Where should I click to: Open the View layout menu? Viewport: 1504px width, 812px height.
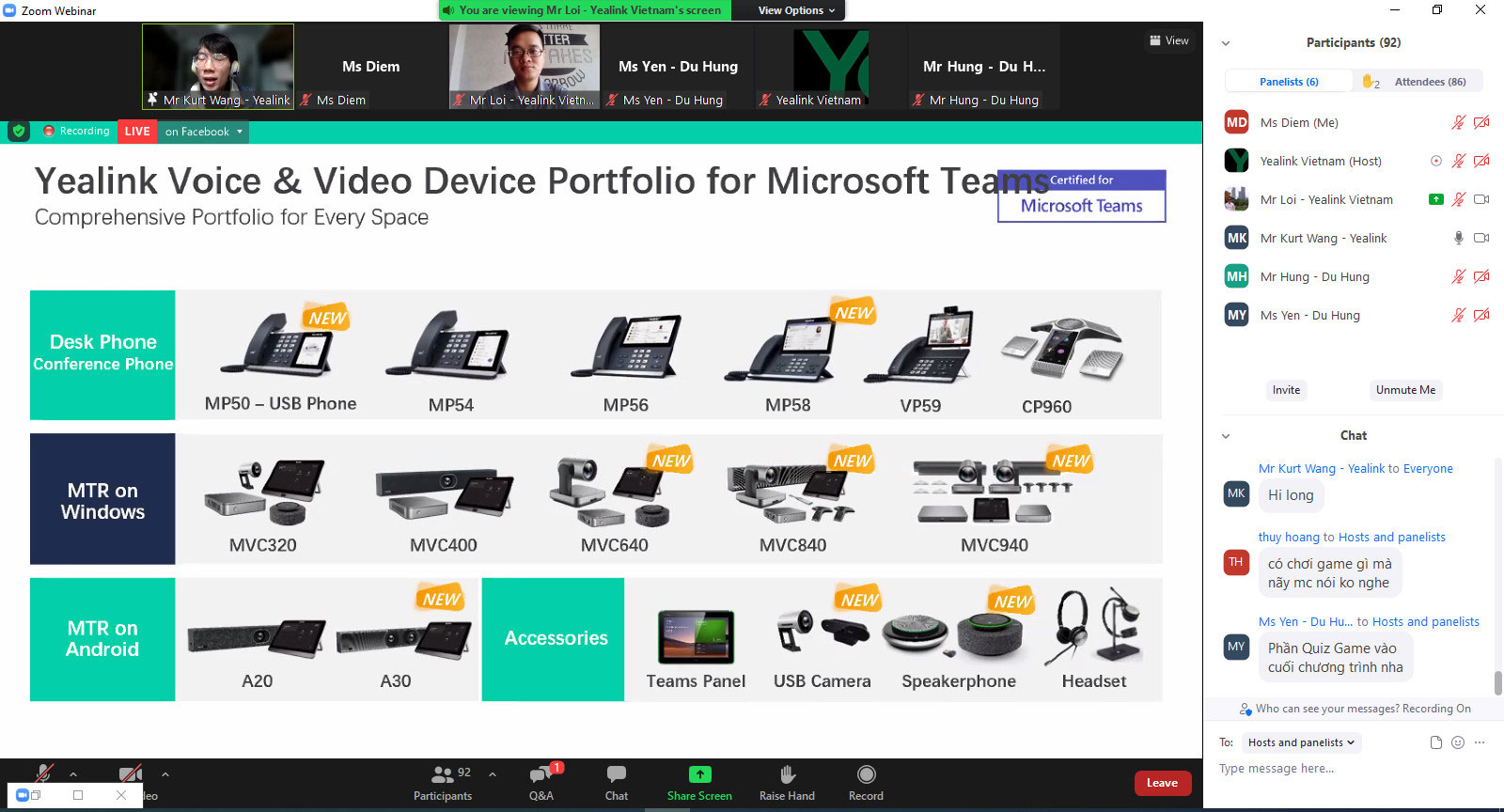(1168, 40)
